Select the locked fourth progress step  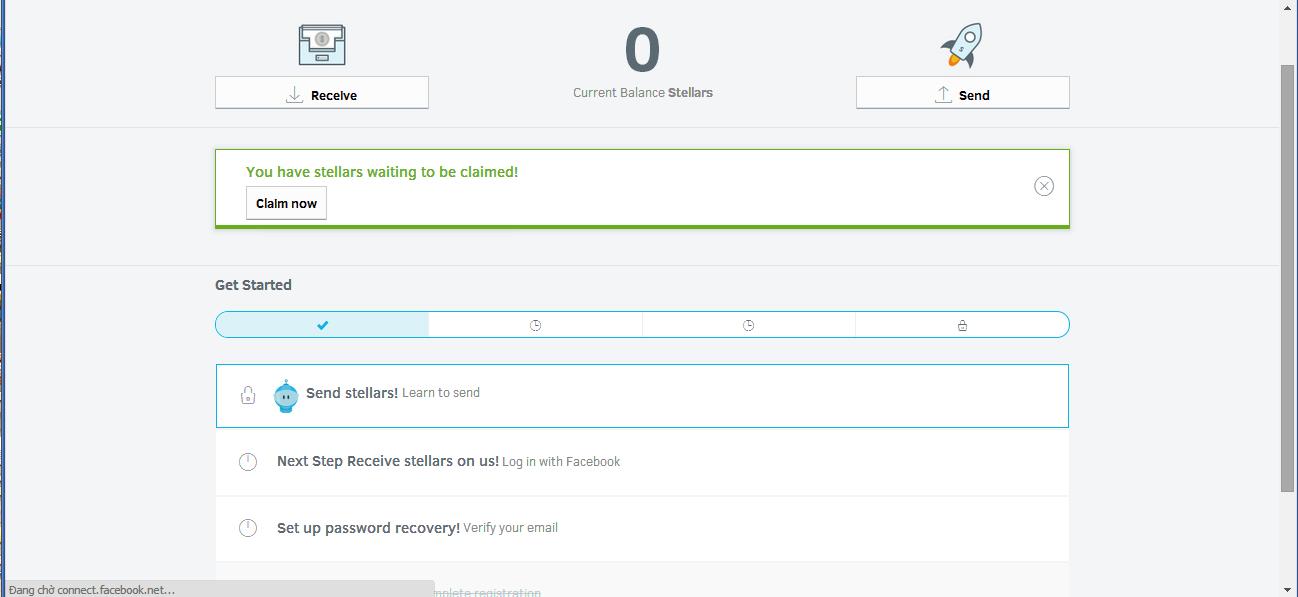(962, 325)
